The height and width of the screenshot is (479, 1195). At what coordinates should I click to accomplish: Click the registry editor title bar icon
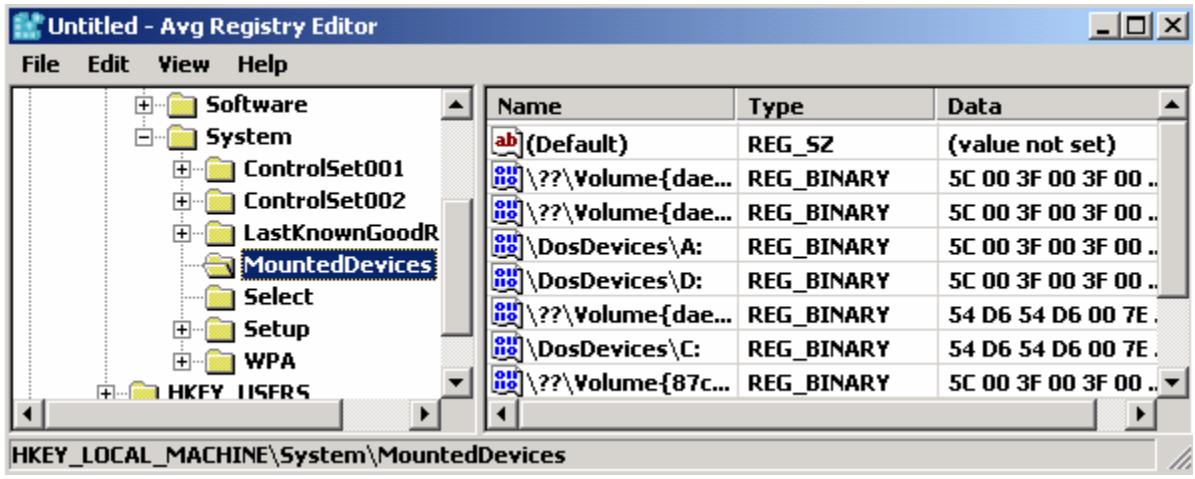pyautogui.click(x=28, y=27)
